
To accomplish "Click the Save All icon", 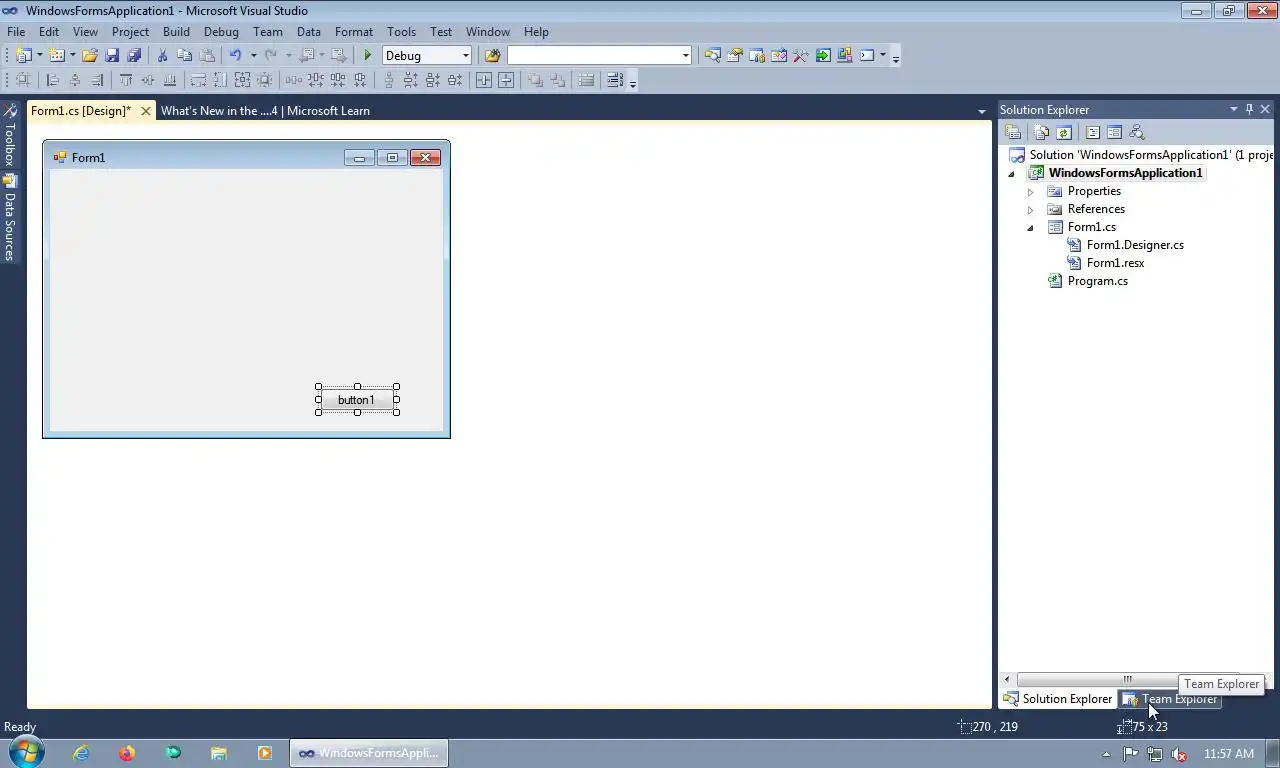I will pos(134,56).
